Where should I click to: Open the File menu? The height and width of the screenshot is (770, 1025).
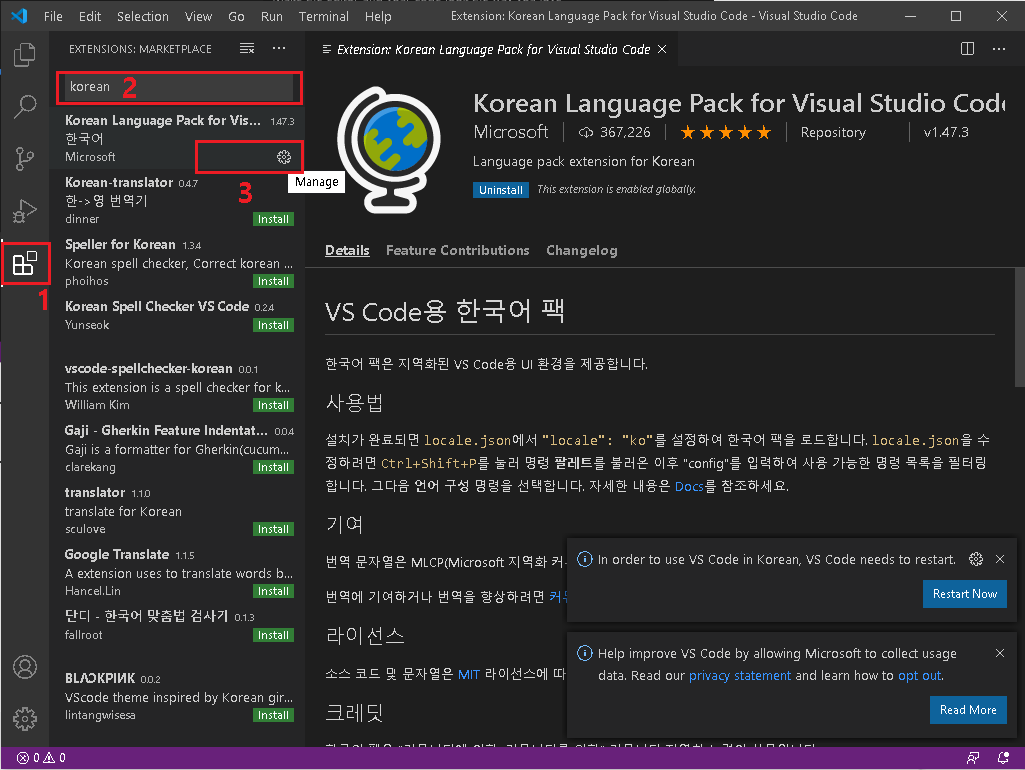click(53, 16)
